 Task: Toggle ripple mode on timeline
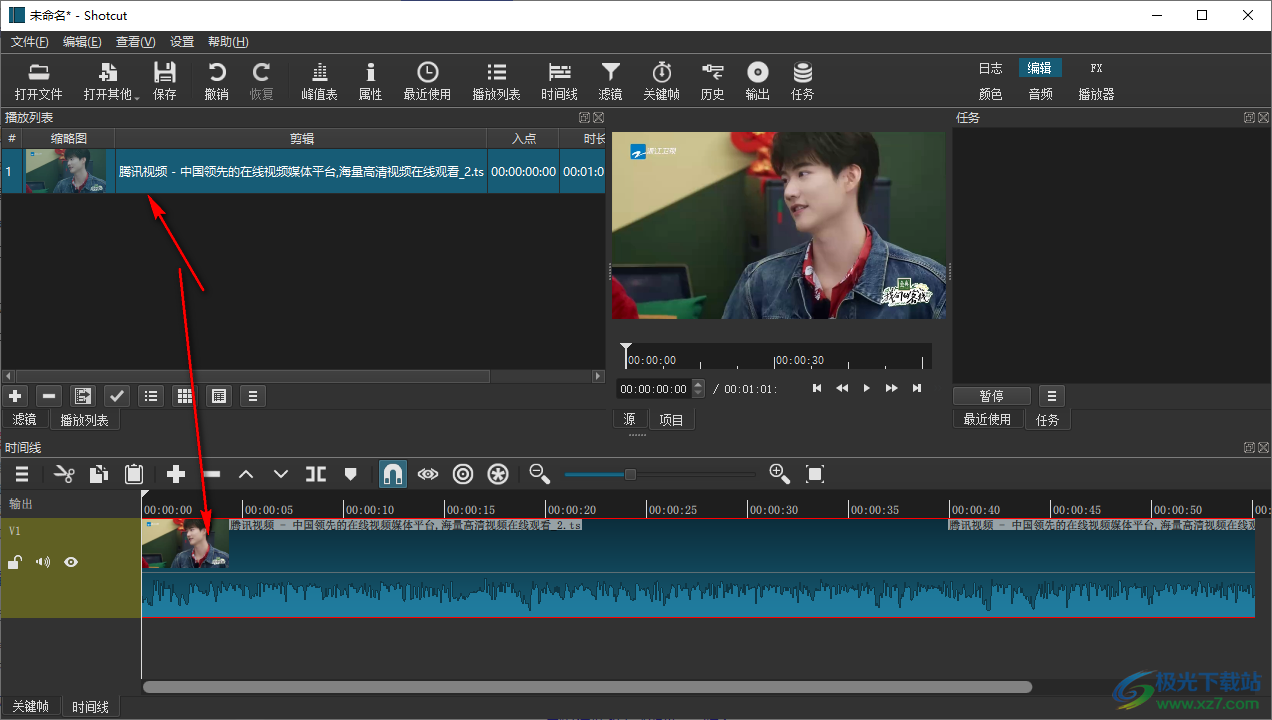tap(463, 474)
